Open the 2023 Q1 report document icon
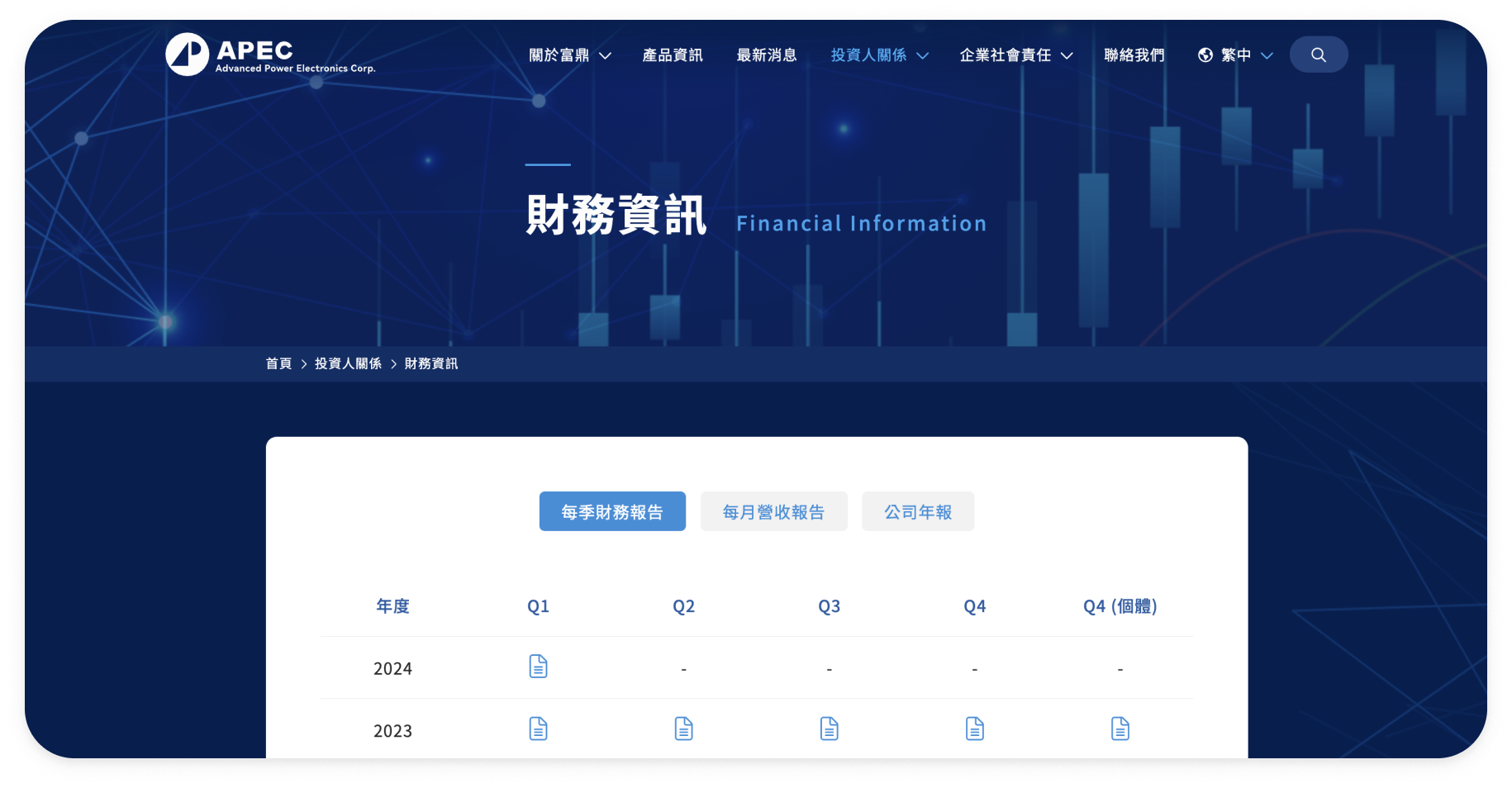Viewport: 1512px width, 788px height. [x=538, y=729]
